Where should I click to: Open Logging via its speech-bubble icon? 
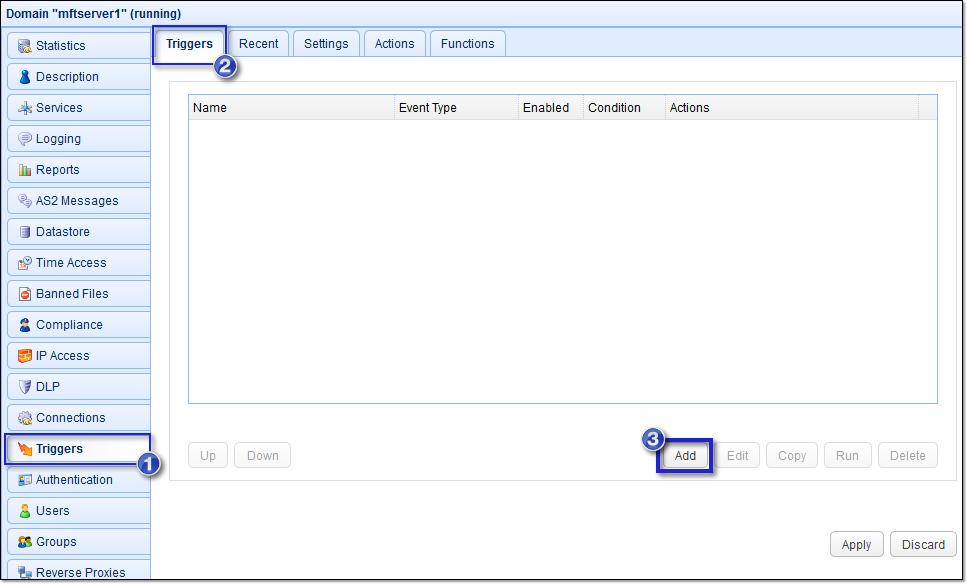pos(25,139)
